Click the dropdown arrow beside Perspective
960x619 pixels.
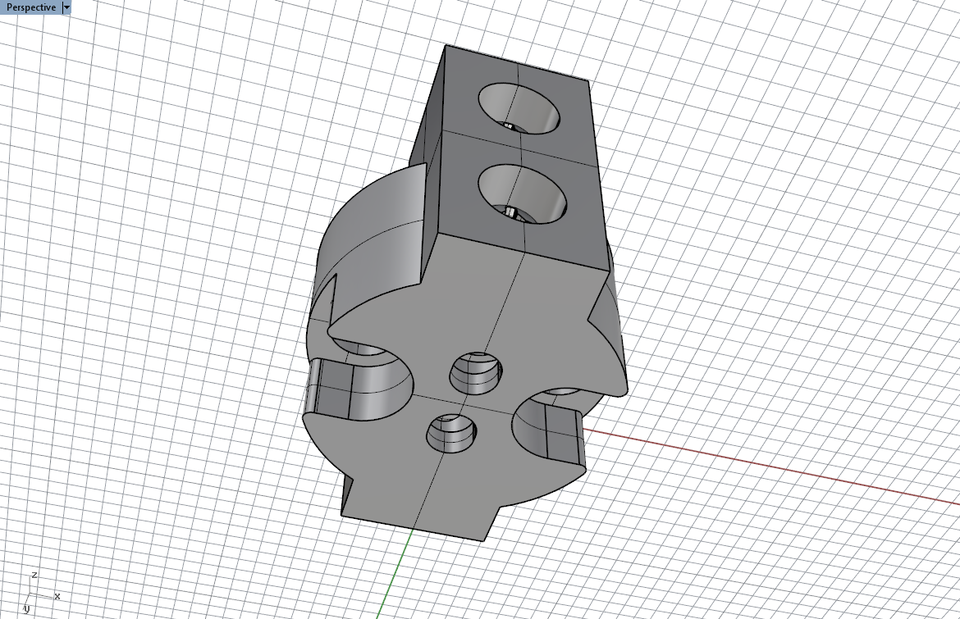pos(68,7)
